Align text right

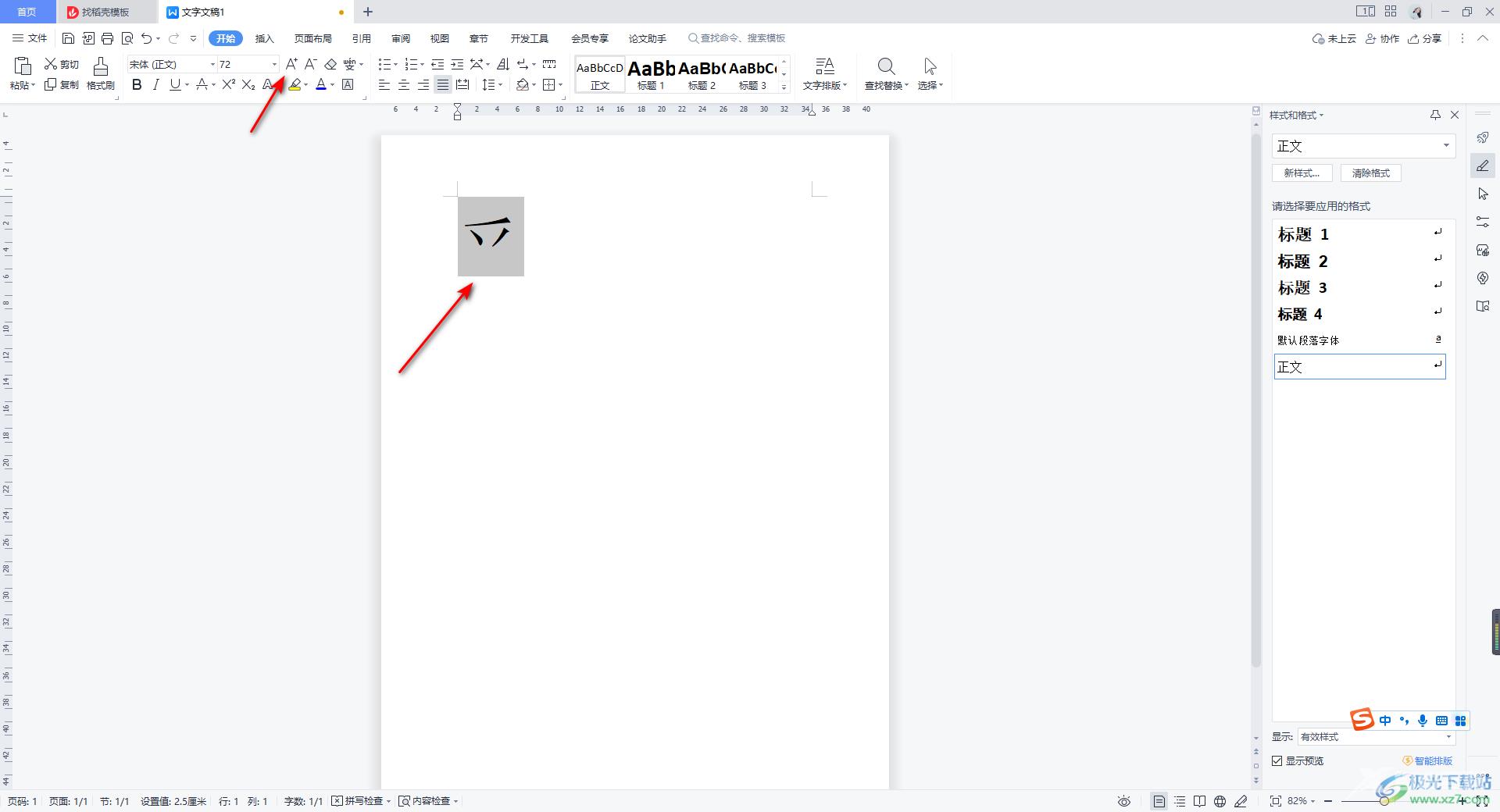pyautogui.click(x=423, y=84)
